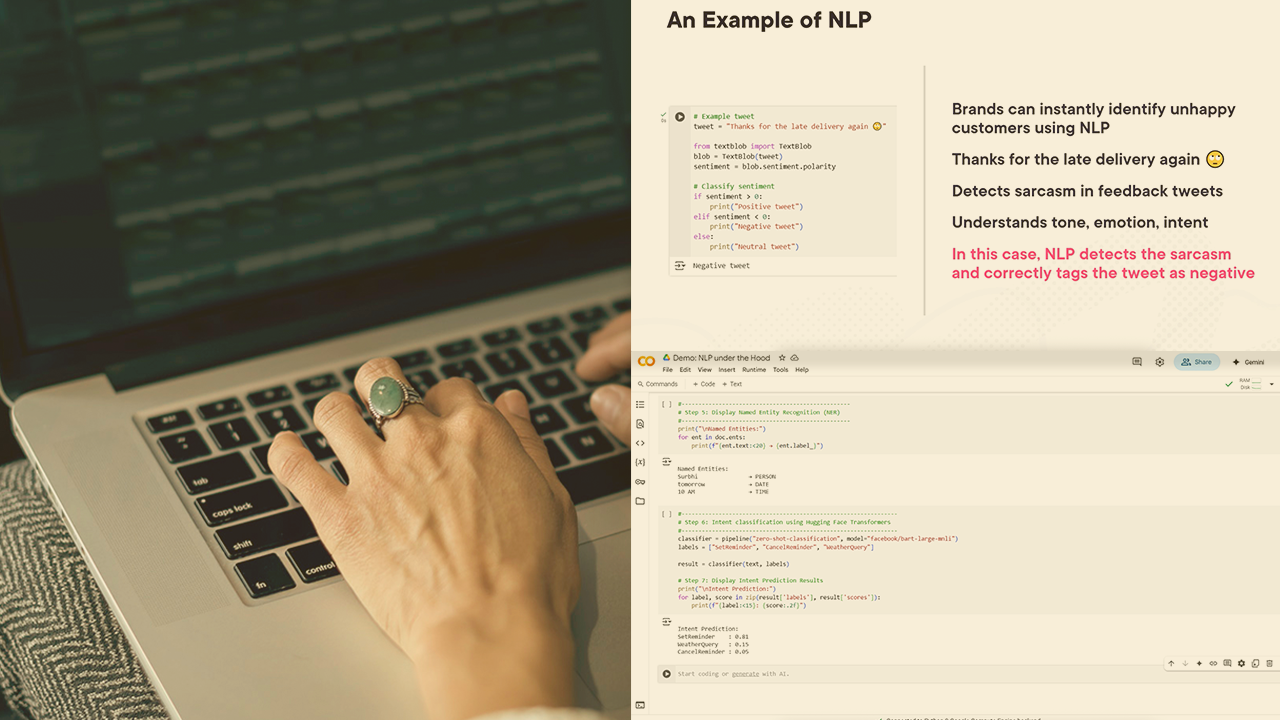This screenshot has width=1280, height=720.
Task: Open the files folder icon in sidebar
Action: (x=640, y=500)
